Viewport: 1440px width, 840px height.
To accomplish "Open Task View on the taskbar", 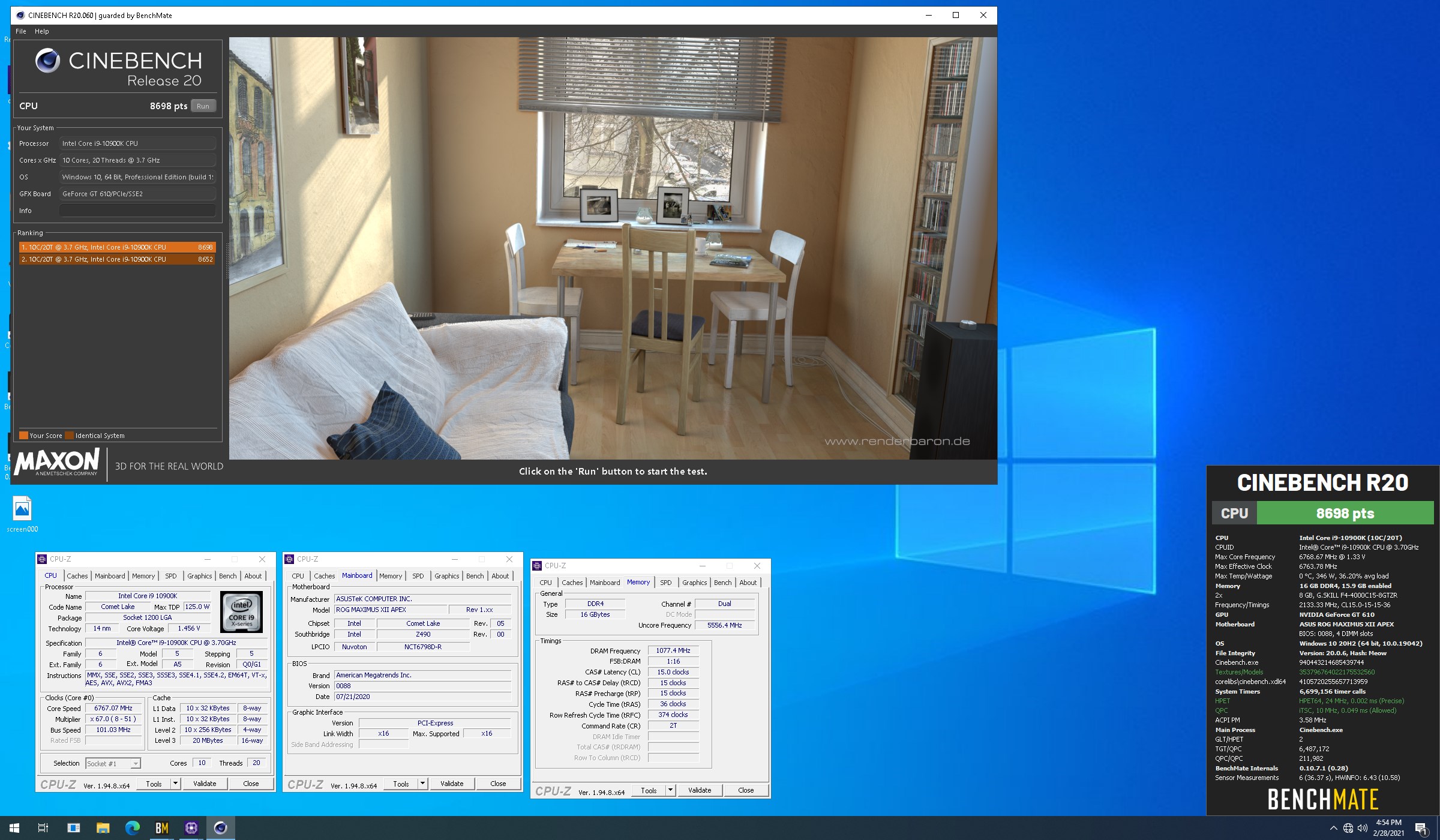I will pyautogui.click(x=43, y=828).
